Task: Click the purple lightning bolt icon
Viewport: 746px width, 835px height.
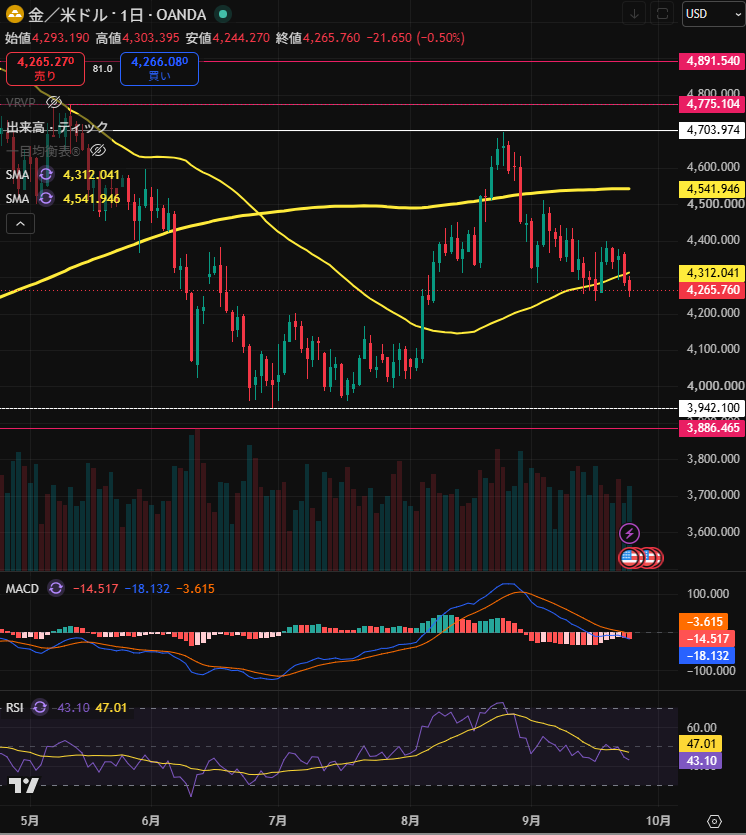Action: [629, 533]
